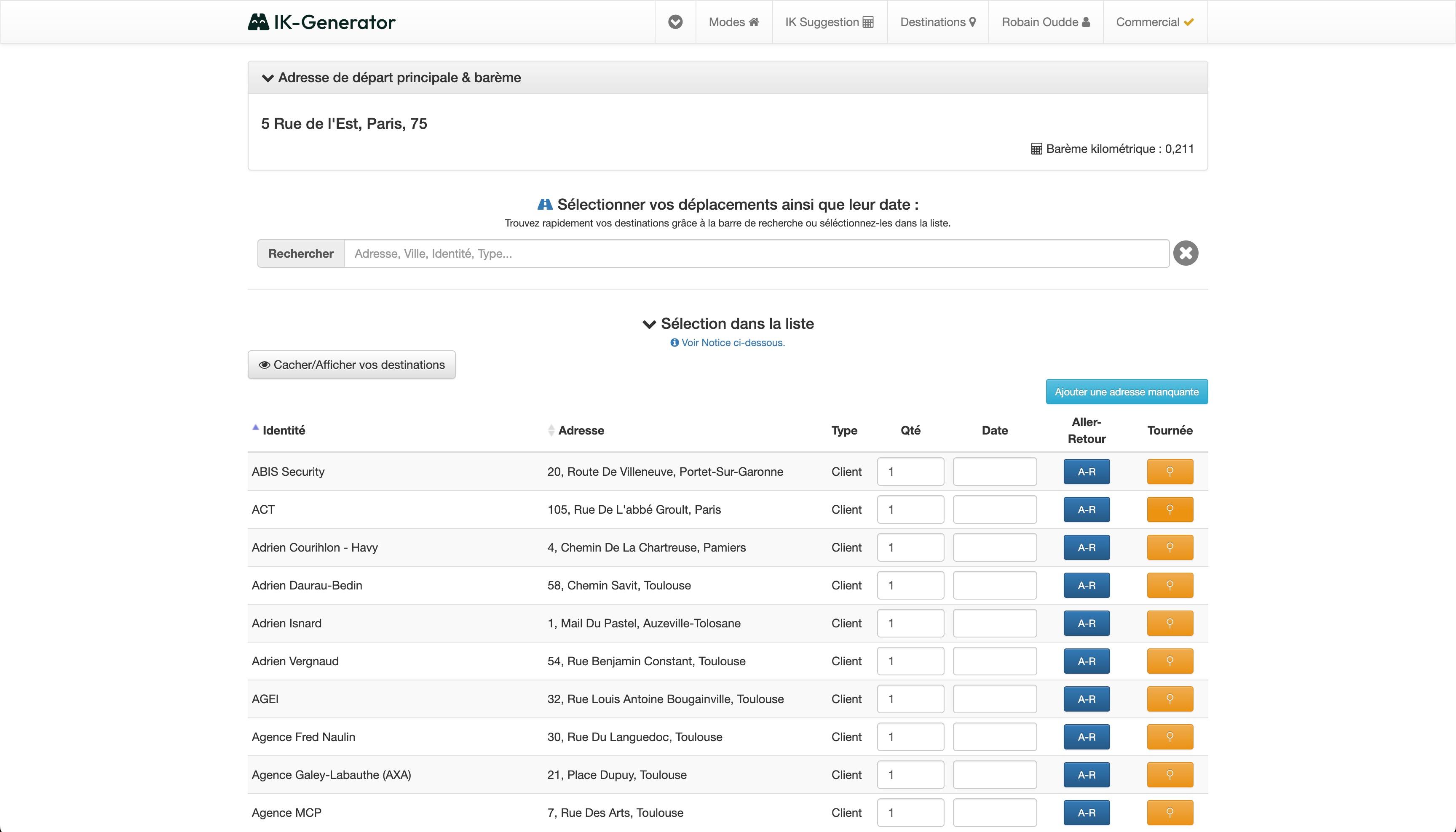Image resolution: width=1456 pixels, height=832 pixels.
Task: Click the calculator icon beside Barème kilométrique
Action: pyautogui.click(x=1036, y=149)
